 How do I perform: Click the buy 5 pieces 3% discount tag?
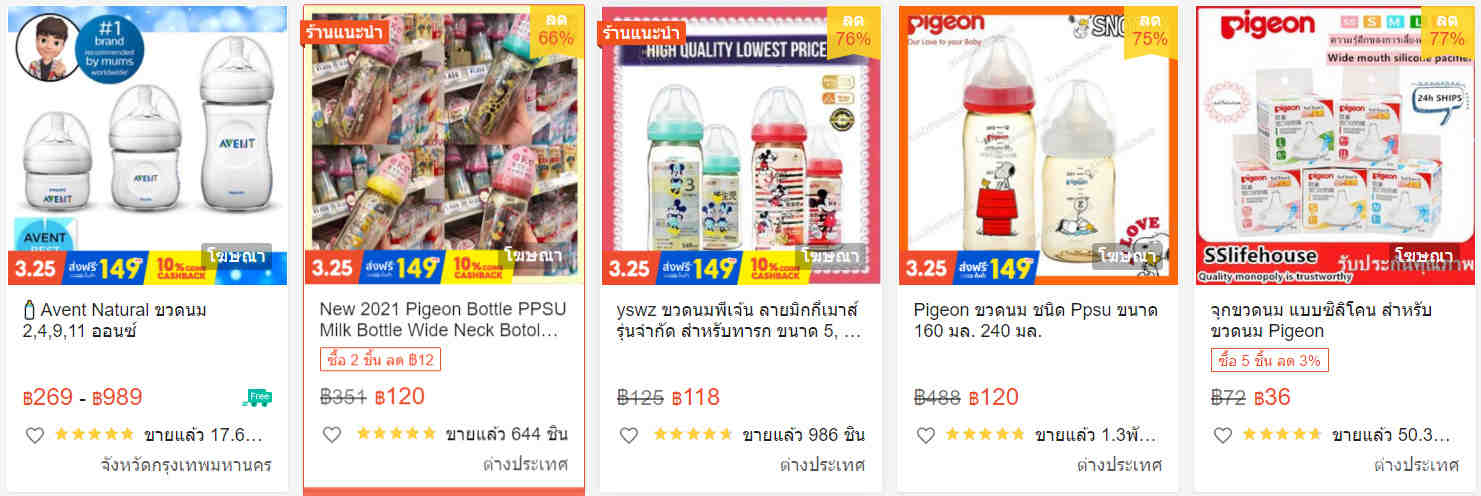(x=1269, y=360)
